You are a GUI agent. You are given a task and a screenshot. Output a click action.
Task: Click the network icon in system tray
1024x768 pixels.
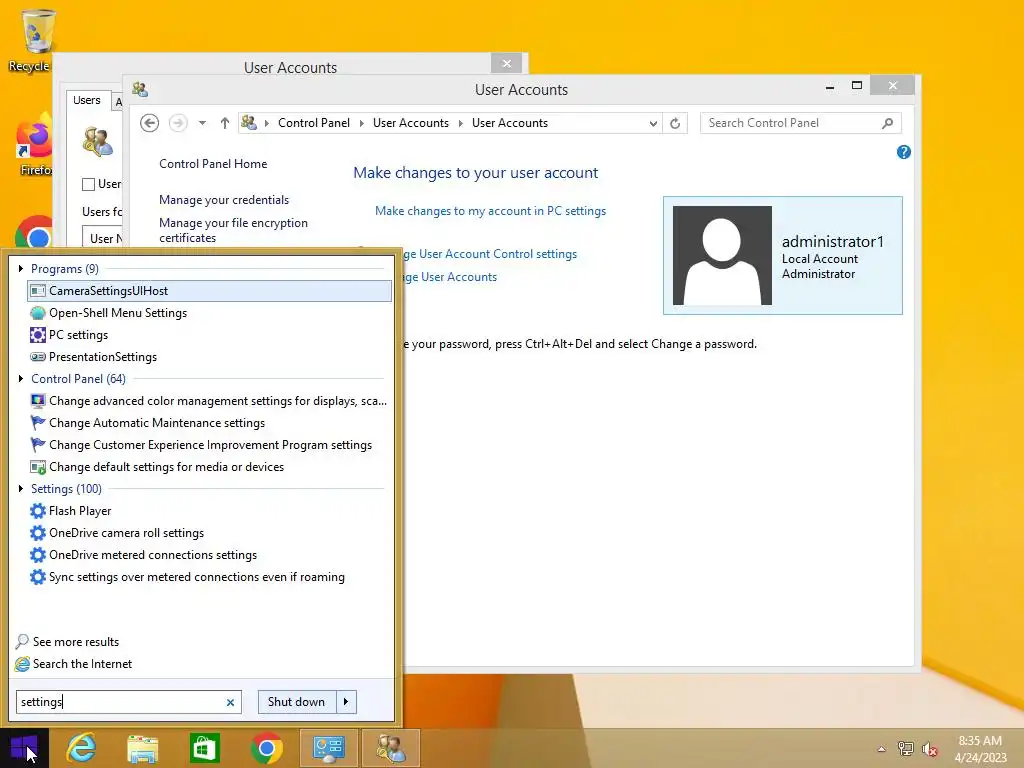coord(906,748)
